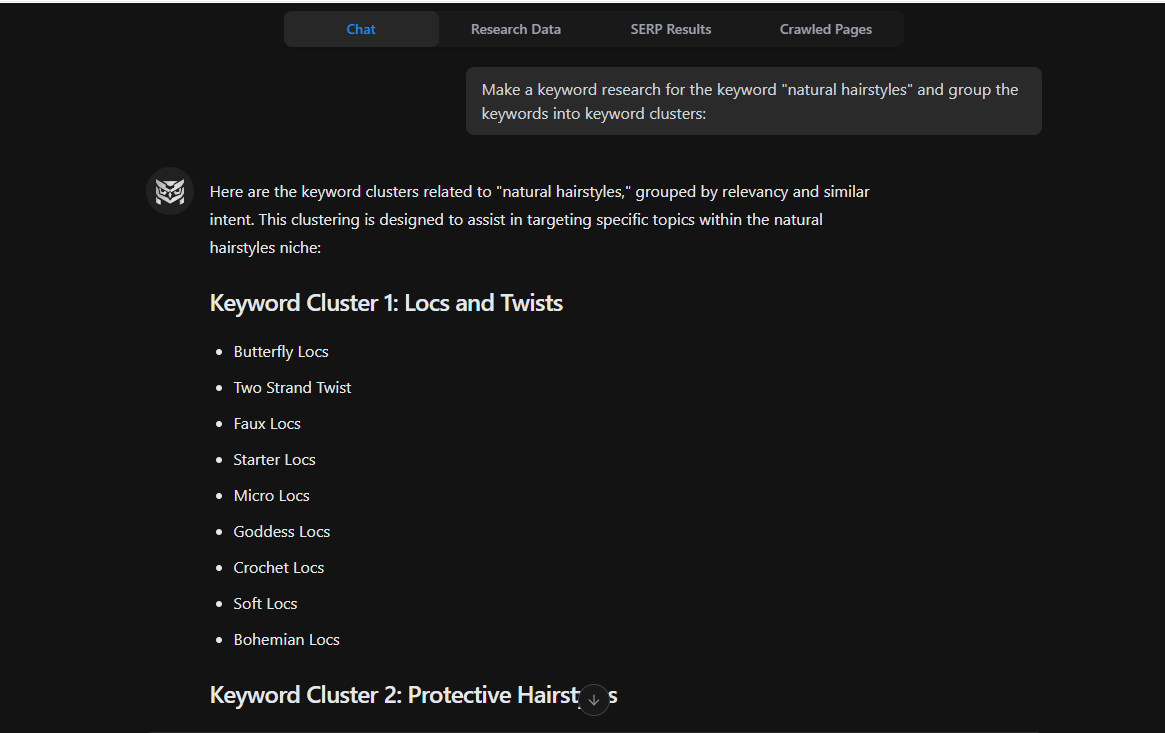
Task: Select the 'Two Strand Twist' keyword
Action: tap(292, 387)
